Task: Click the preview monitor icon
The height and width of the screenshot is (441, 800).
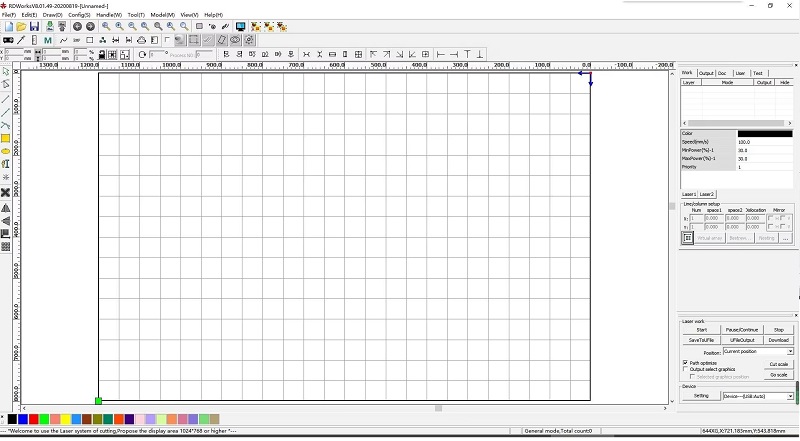Action: point(240,27)
